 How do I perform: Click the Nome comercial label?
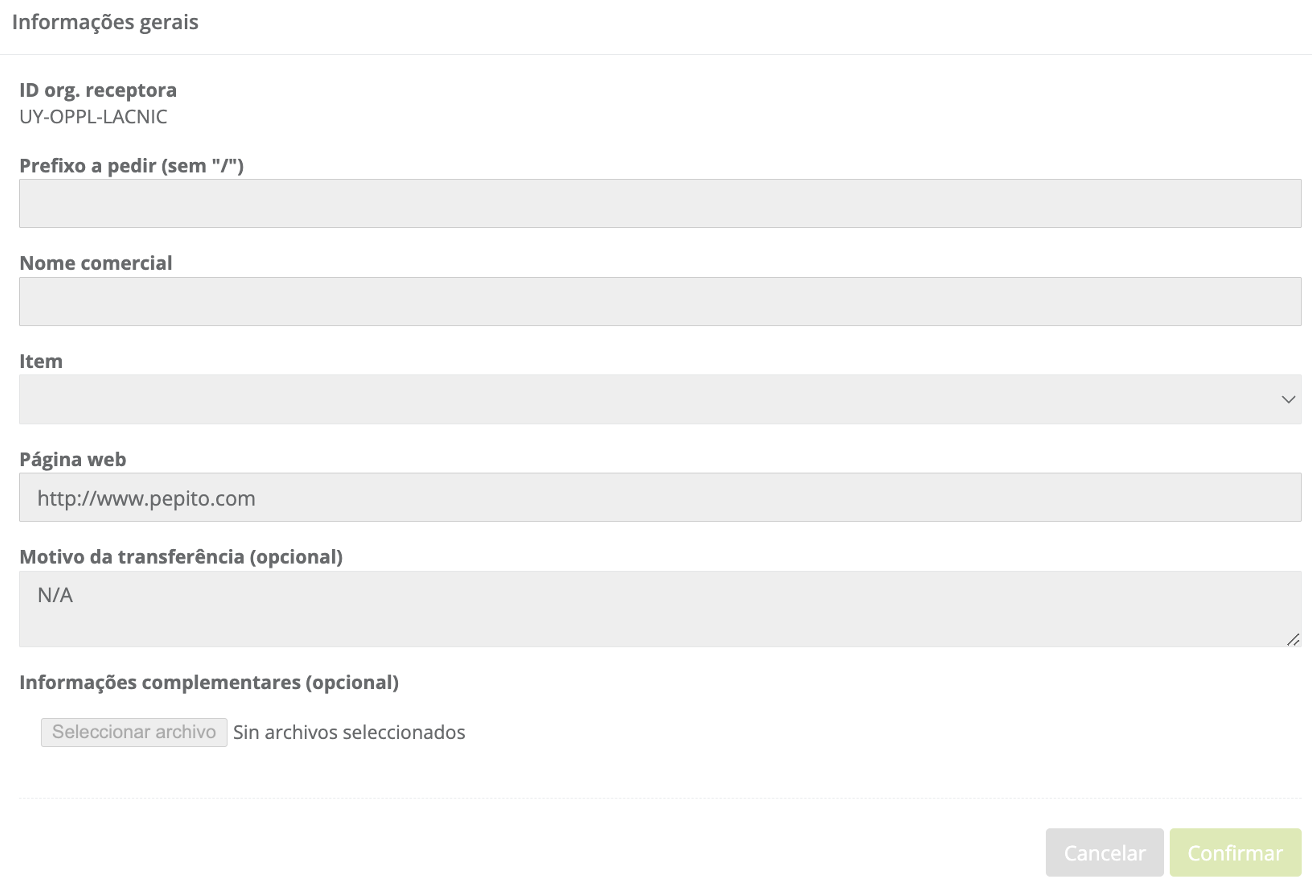click(x=96, y=263)
